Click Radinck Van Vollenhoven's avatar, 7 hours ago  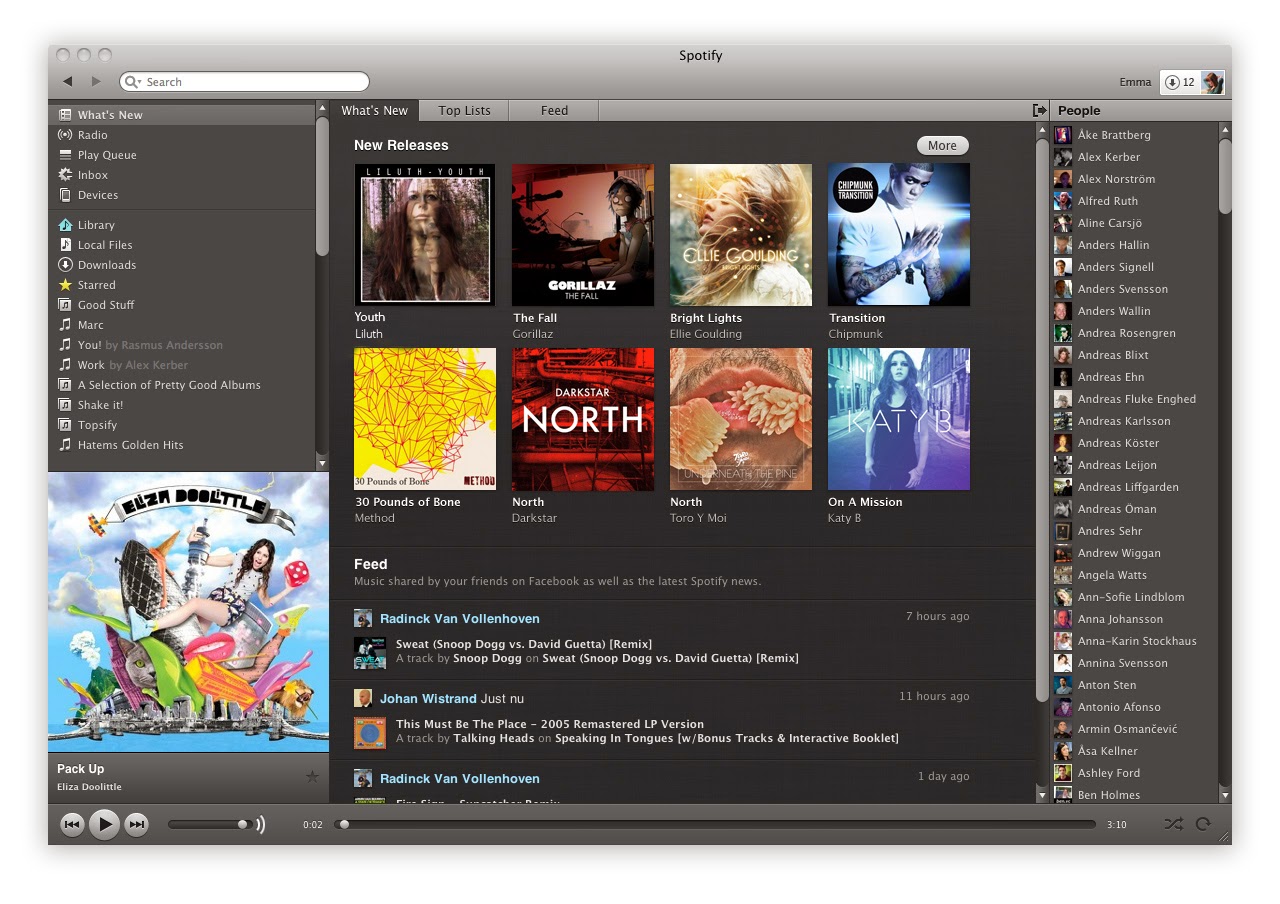363,618
